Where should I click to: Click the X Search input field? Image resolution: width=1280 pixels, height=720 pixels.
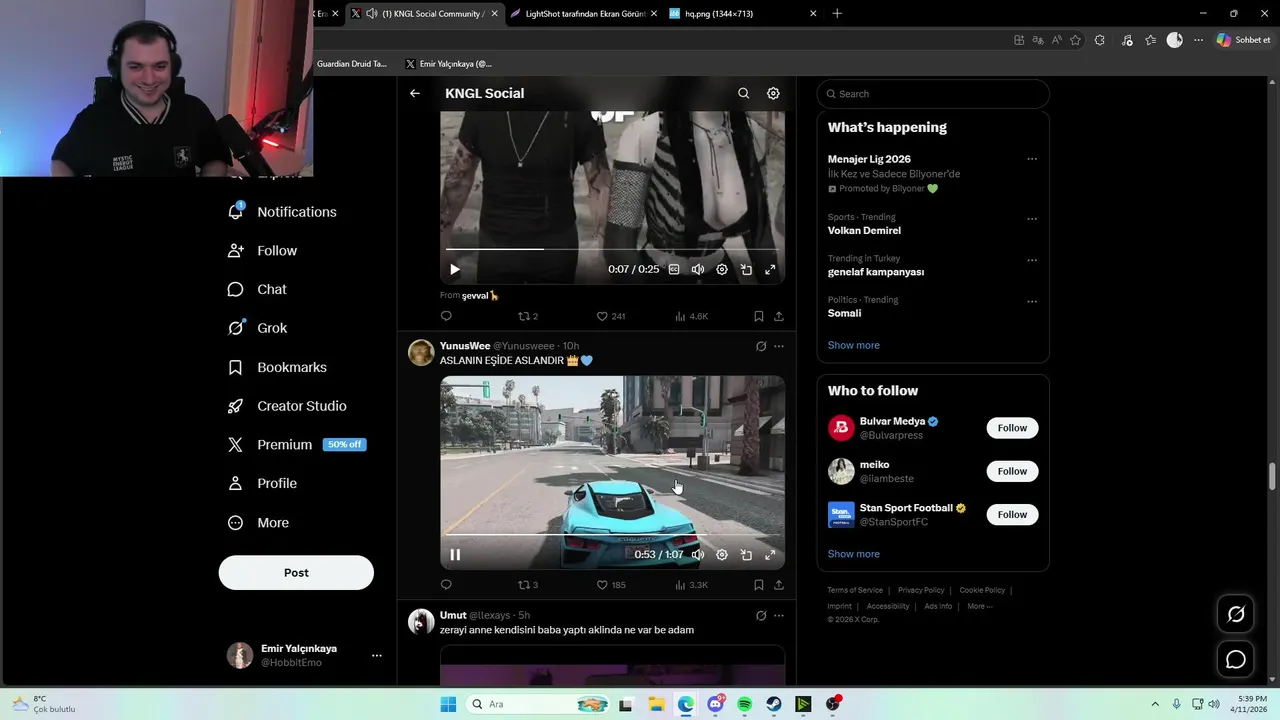[x=933, y=94]
